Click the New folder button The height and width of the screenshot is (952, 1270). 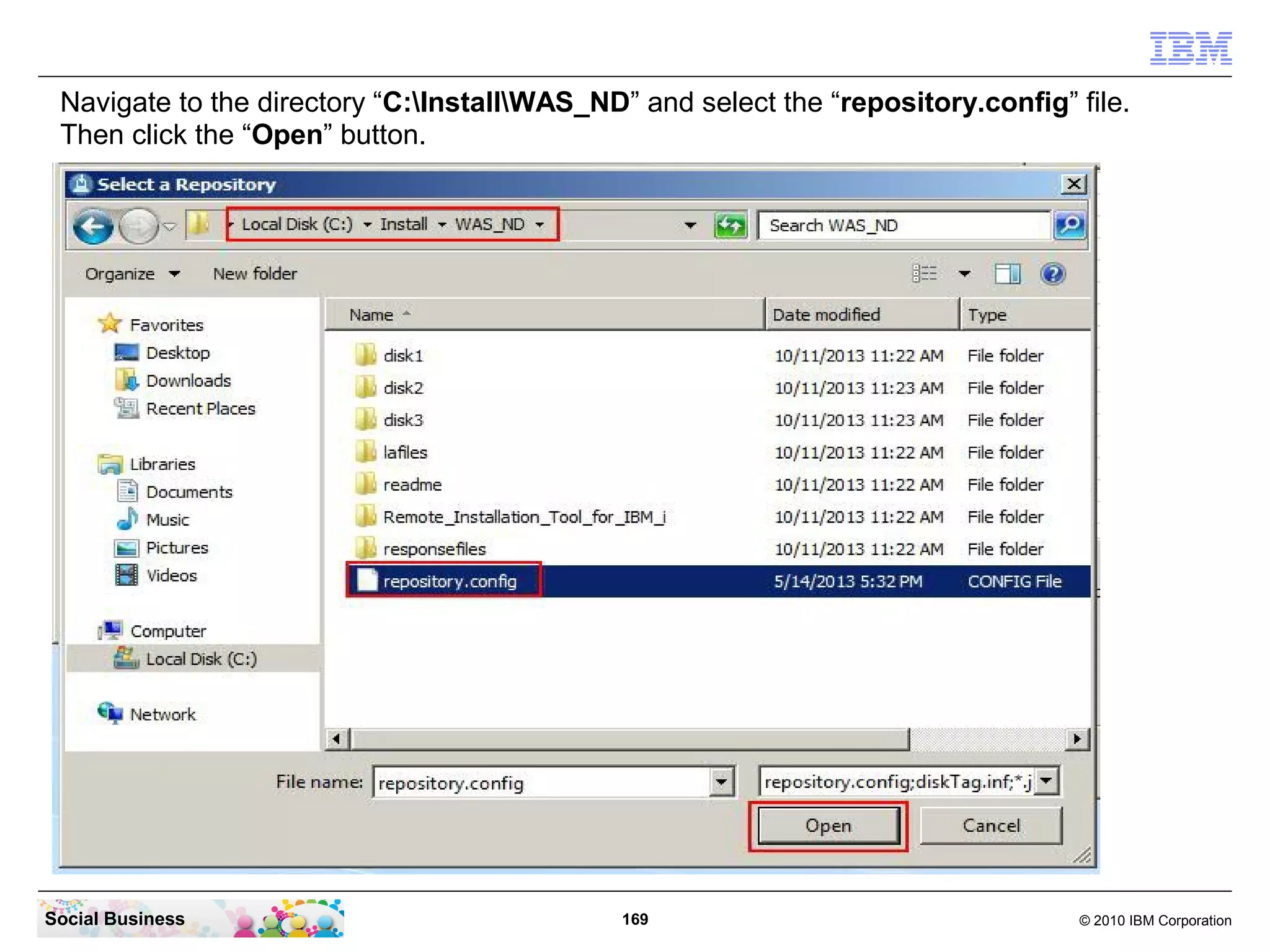(x=255, y=274)
